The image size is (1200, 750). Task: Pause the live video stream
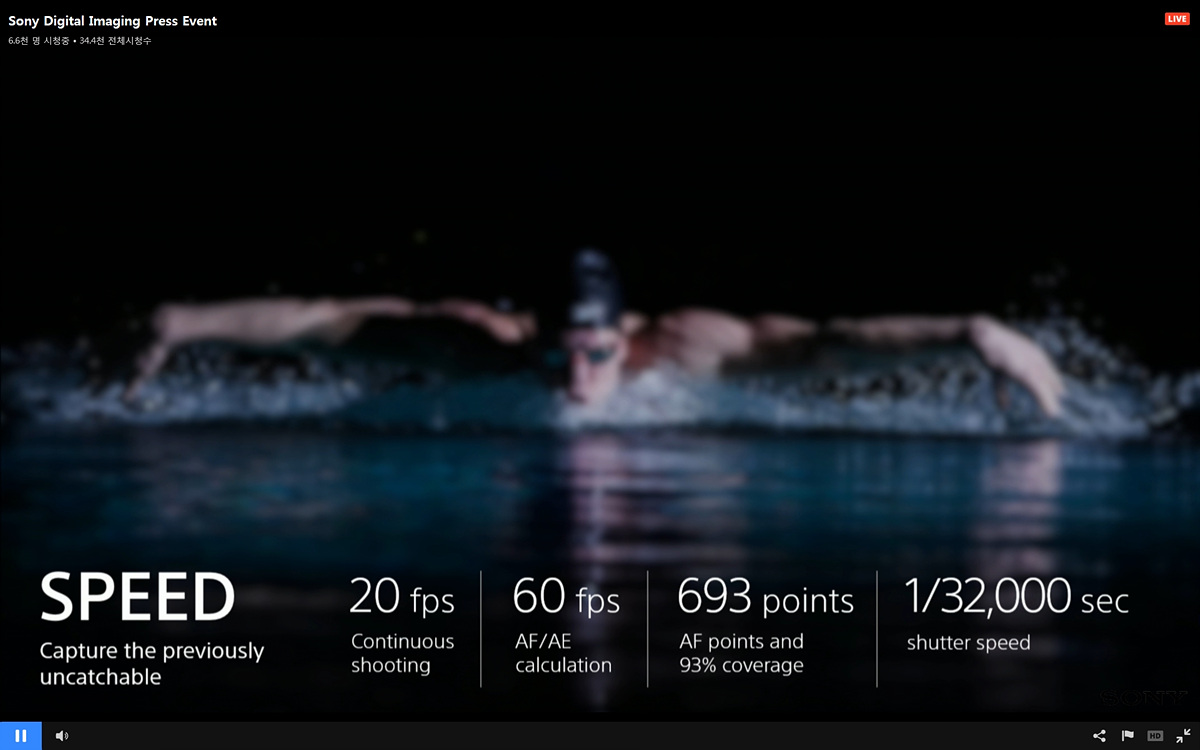pos(20,736)
